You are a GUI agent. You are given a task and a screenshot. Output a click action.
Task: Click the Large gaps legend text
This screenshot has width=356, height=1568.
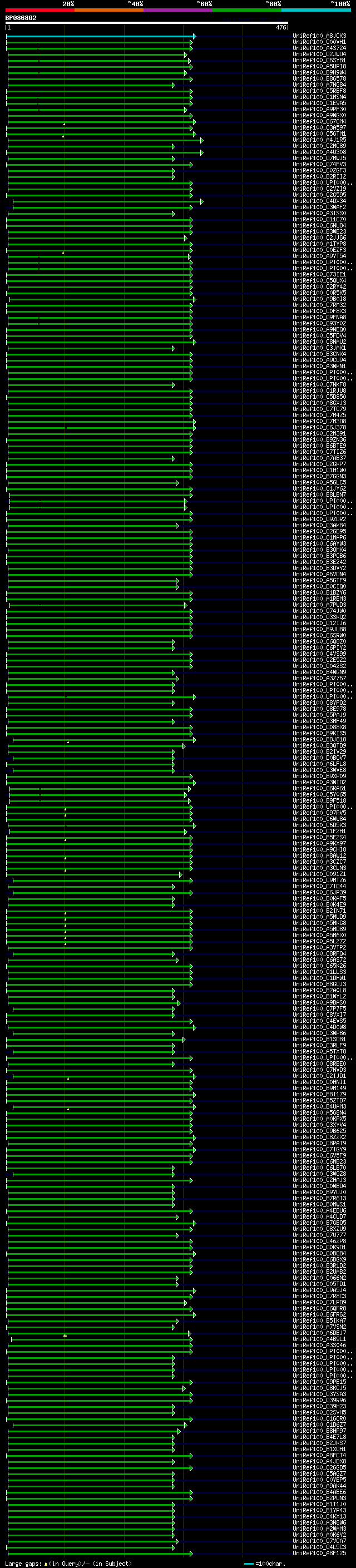[x=68, y=1564]
